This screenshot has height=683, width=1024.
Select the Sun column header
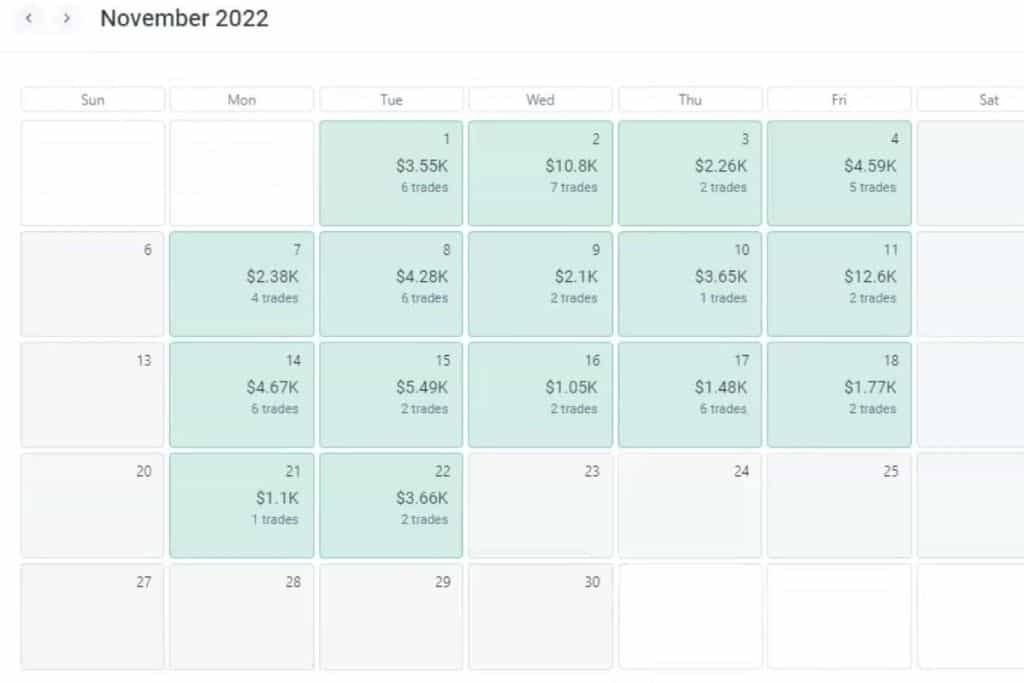pos(92,100)
